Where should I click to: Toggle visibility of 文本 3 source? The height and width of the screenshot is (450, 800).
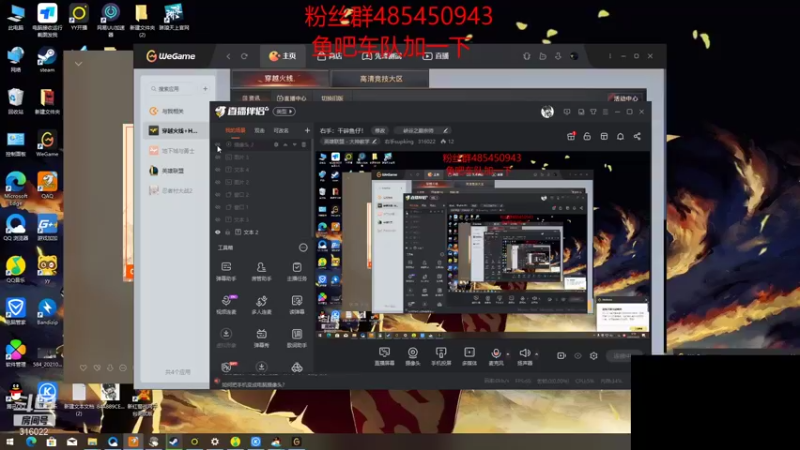click(218, 219)
